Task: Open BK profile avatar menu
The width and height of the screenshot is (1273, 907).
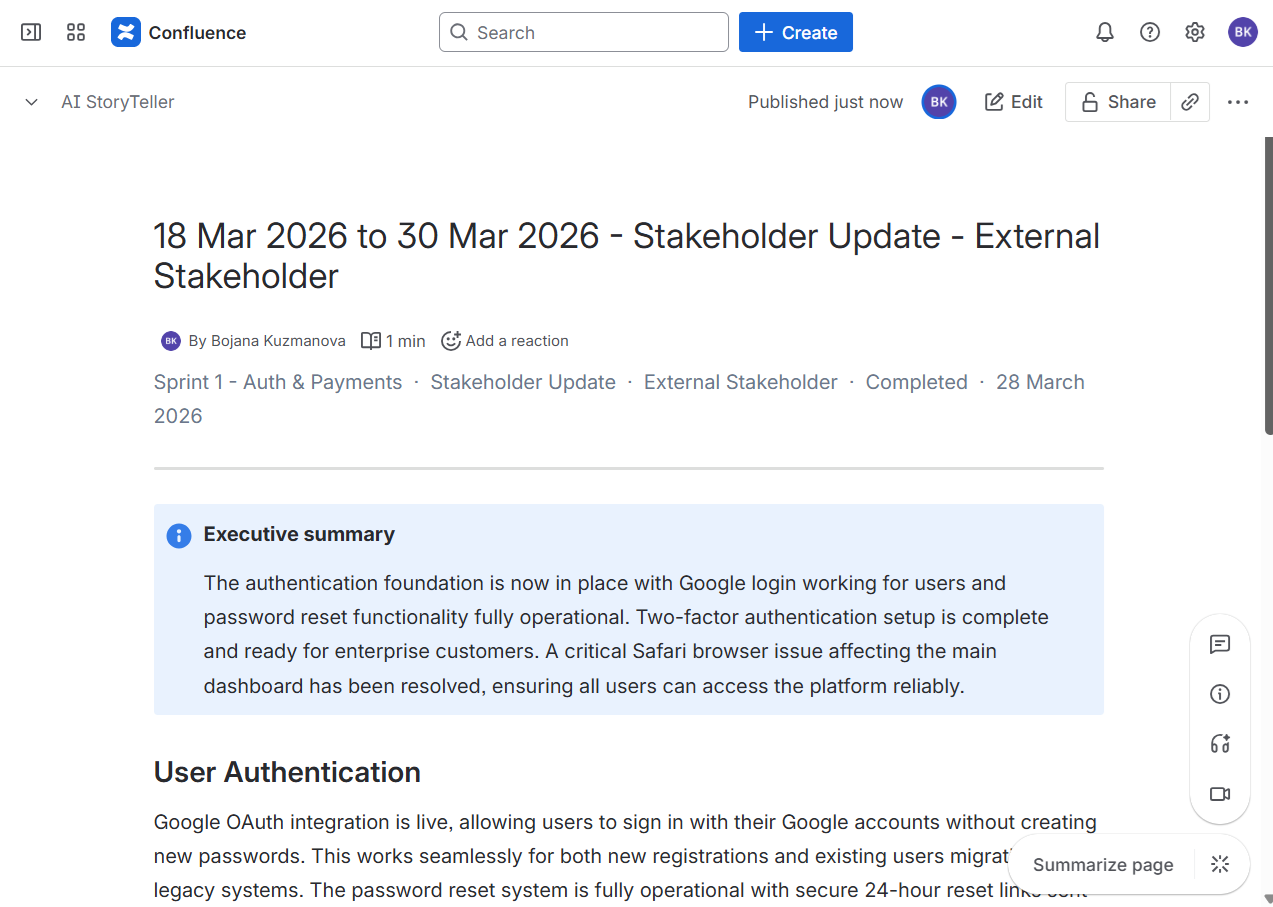Action: [x=1243, y=32]
